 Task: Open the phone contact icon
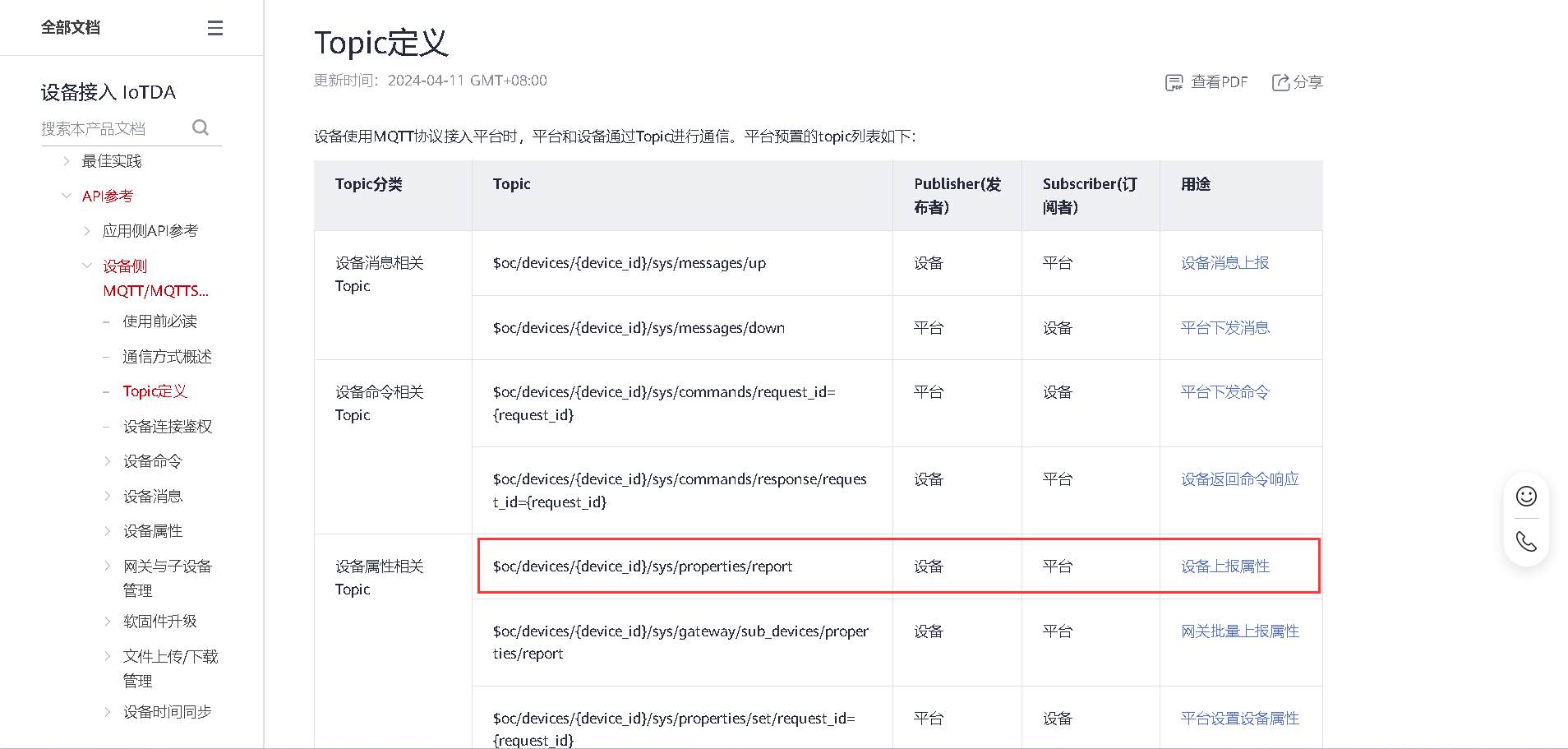(1526, 541)
